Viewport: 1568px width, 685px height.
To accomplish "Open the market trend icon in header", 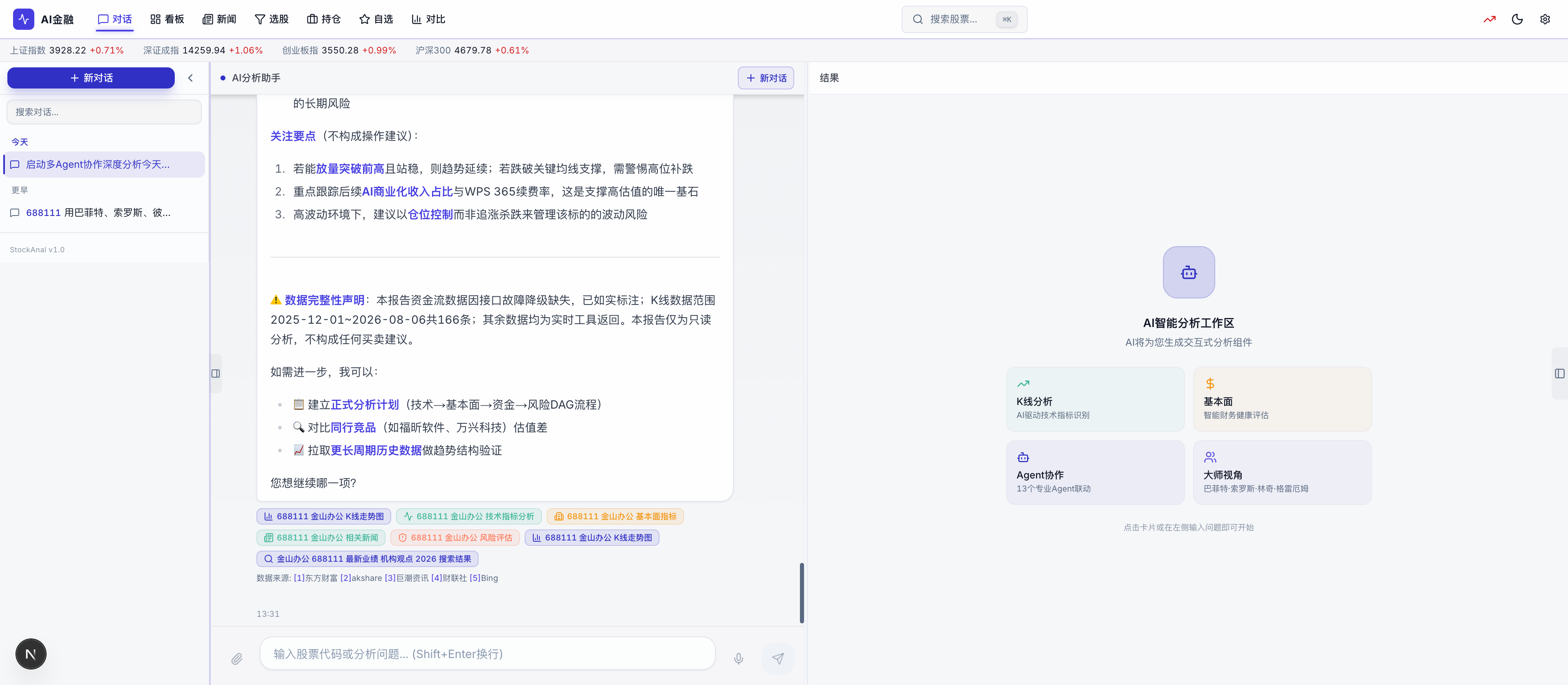I will click(1490, 20).
